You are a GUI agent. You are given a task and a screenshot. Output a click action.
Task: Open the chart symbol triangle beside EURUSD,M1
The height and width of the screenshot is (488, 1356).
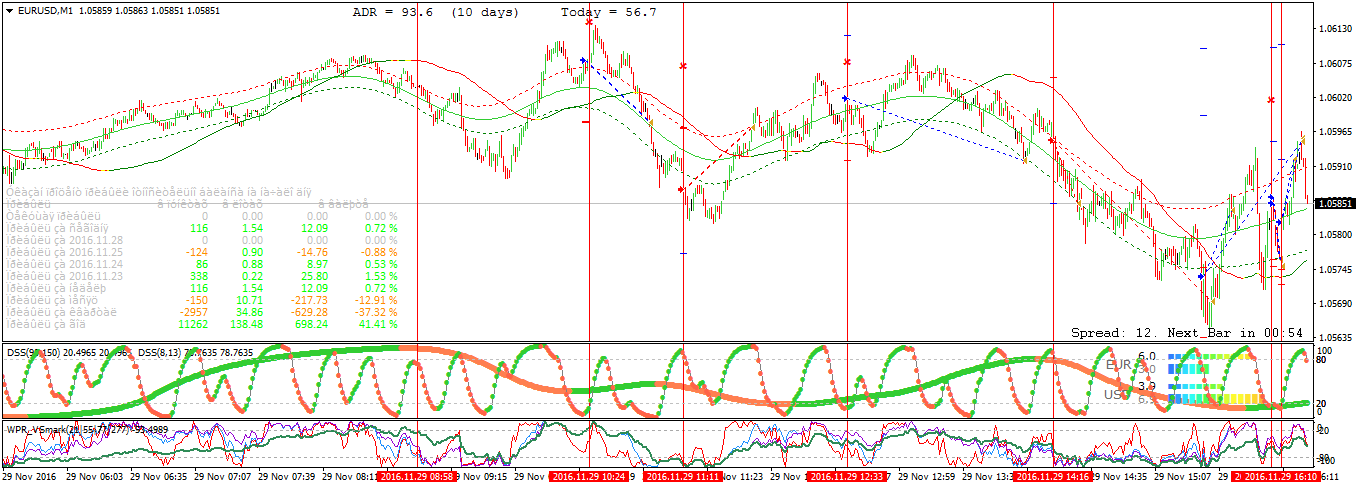click(9, 10)
